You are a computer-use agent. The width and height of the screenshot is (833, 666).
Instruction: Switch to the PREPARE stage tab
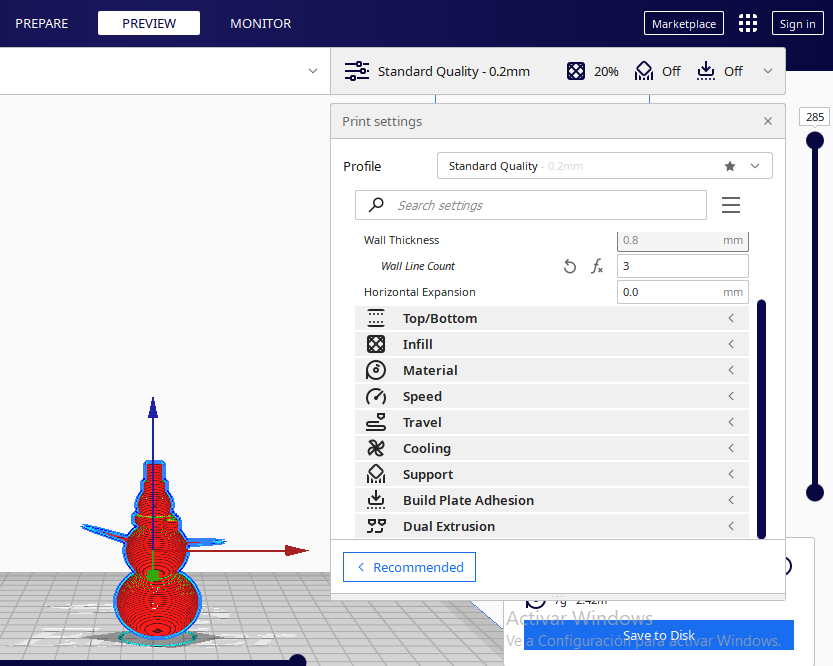(41, 23)
